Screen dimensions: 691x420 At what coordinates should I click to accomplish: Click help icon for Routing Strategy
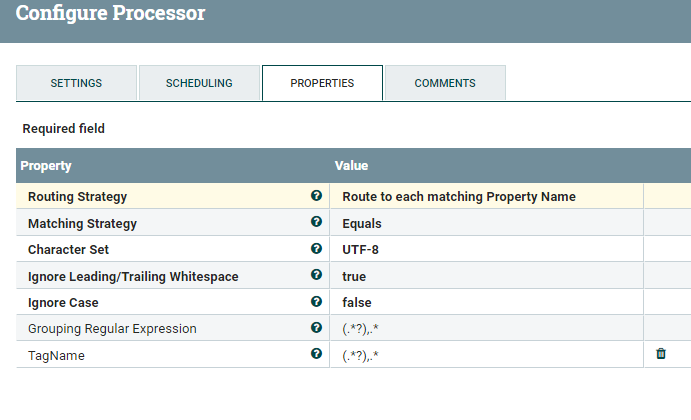316,197
